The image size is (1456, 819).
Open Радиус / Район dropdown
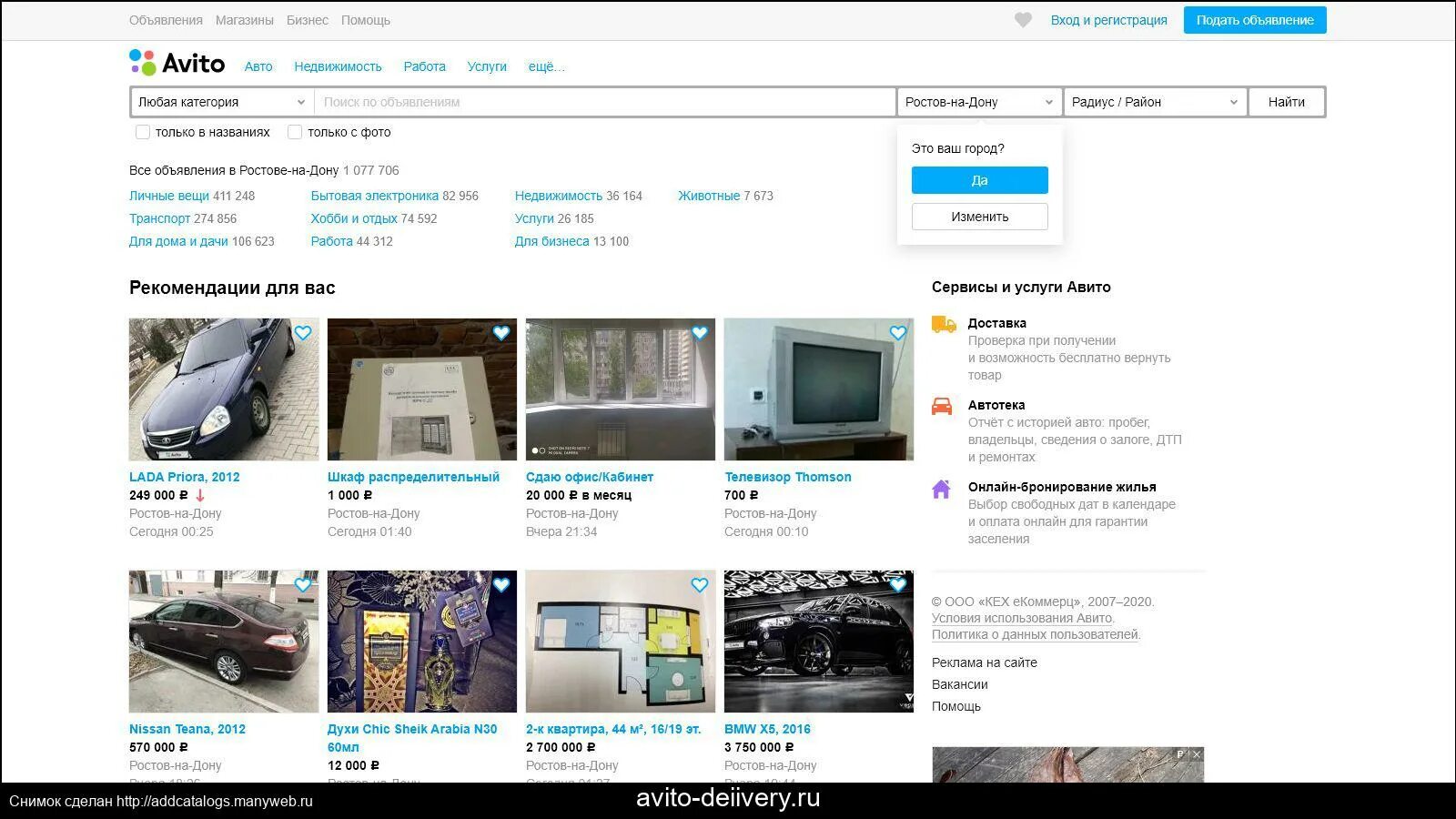1155,102
